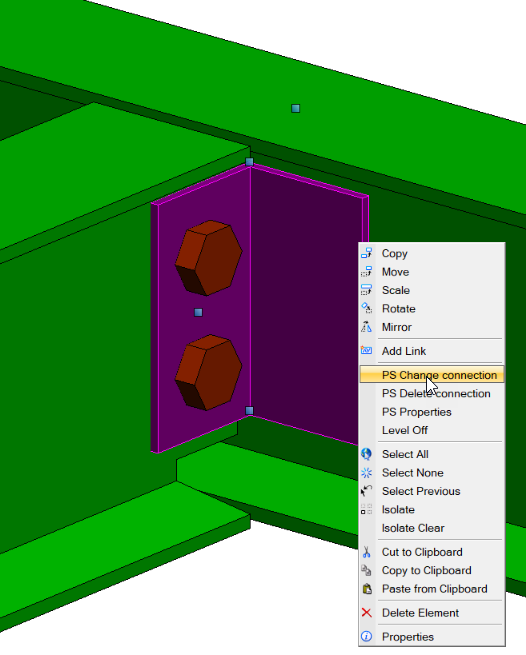Click the Scale icon

(x=366, y=290)
